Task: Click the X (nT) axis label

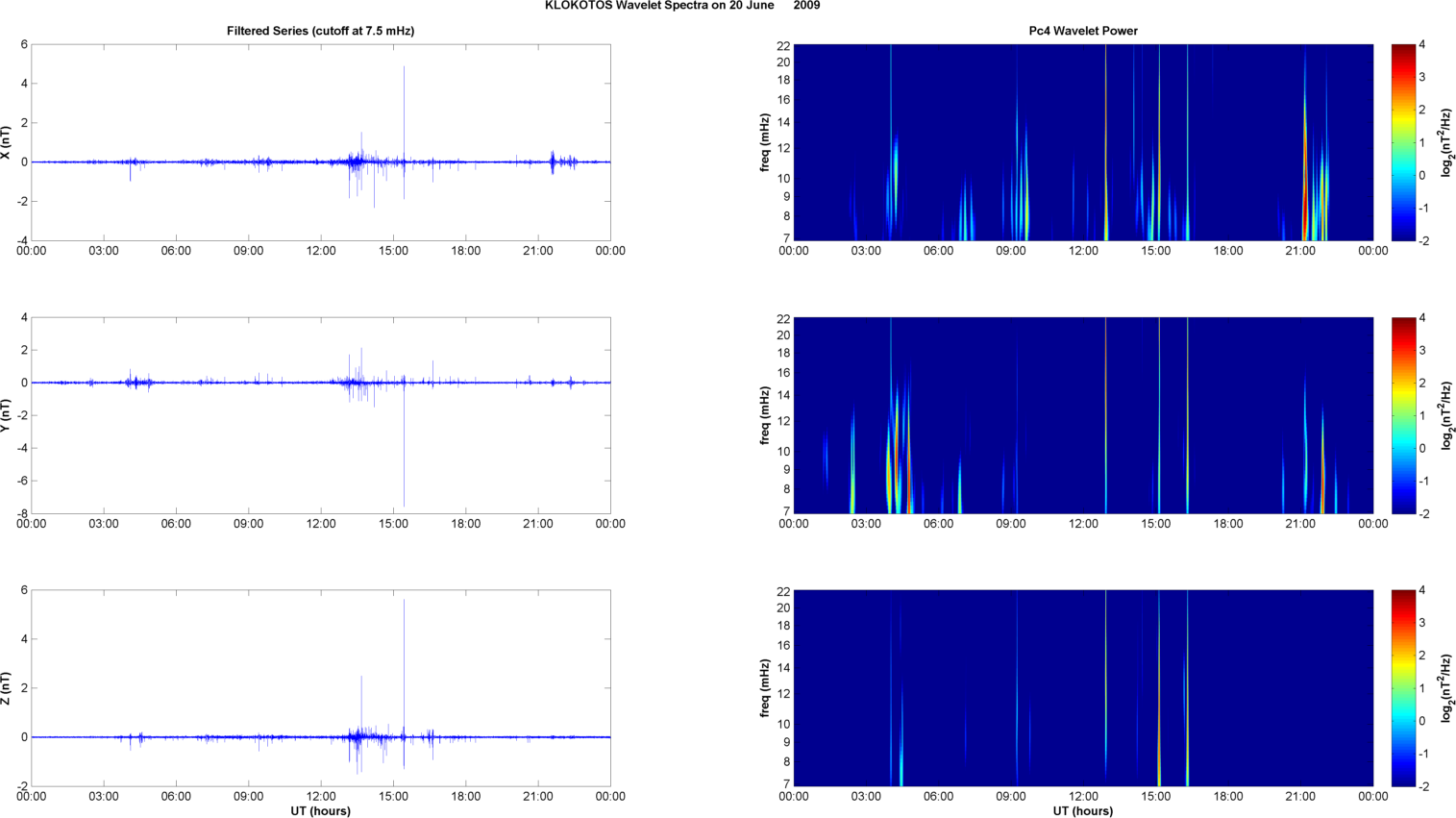Action: pyautogui.click(x=6, y=142)
